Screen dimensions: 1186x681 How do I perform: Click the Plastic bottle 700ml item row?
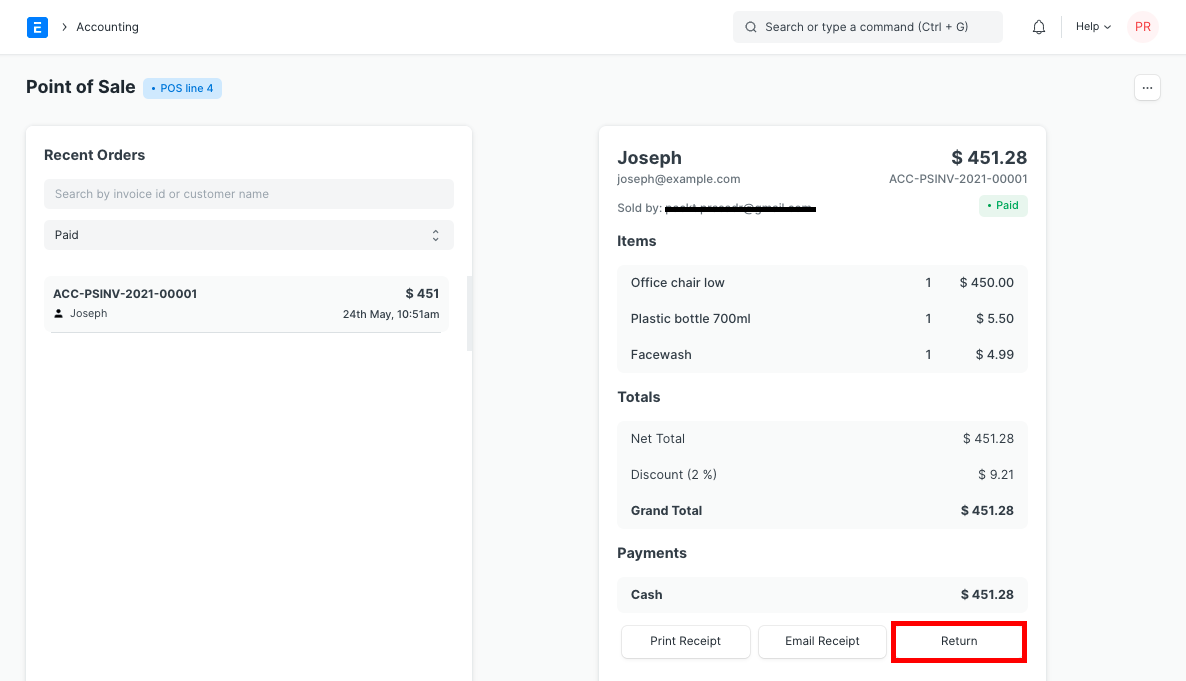pyautogui.click(x=822, y=319)
